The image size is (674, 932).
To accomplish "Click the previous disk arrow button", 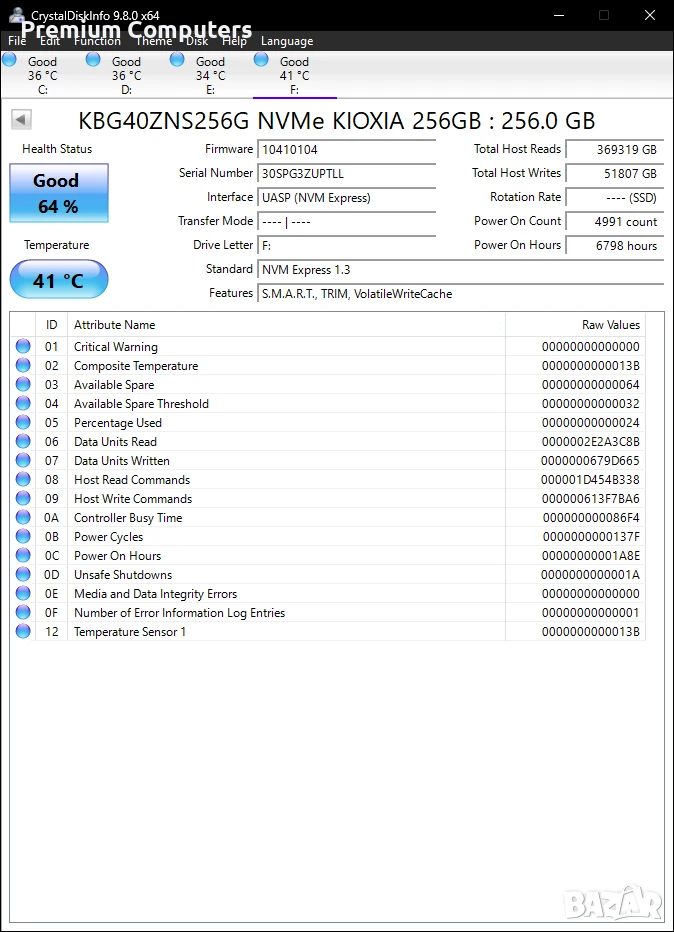I will 21,120.
